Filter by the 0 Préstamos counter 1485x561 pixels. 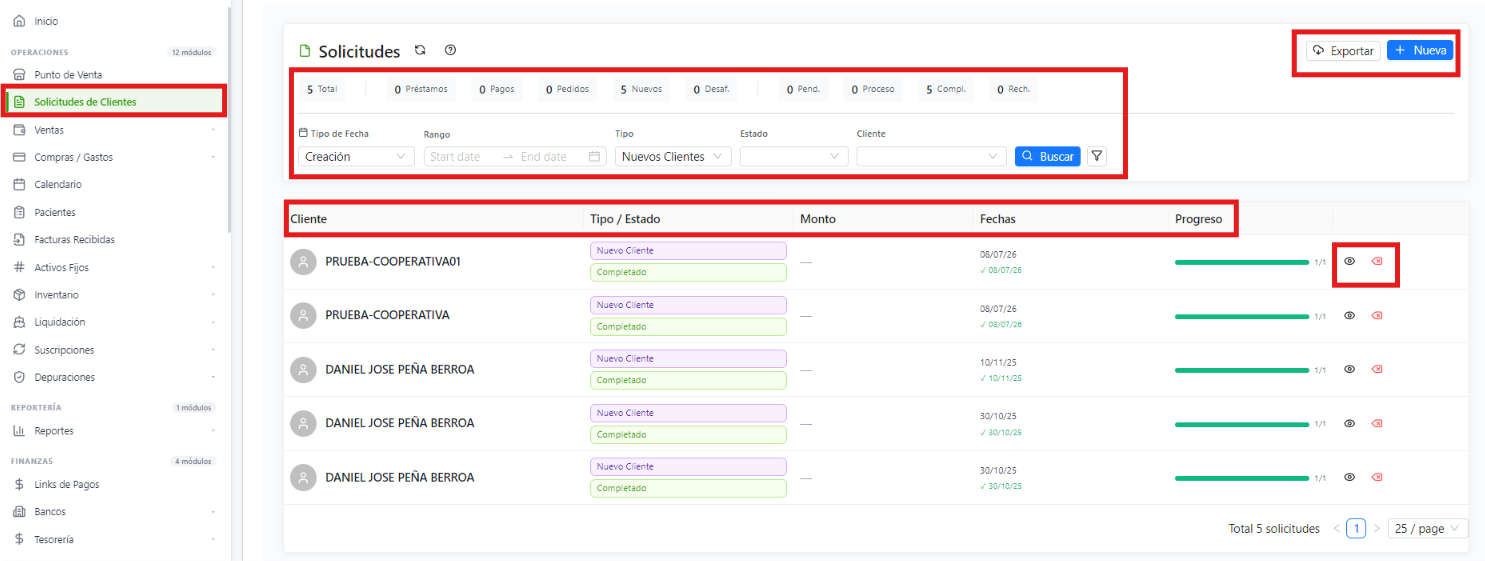point(420,89)
